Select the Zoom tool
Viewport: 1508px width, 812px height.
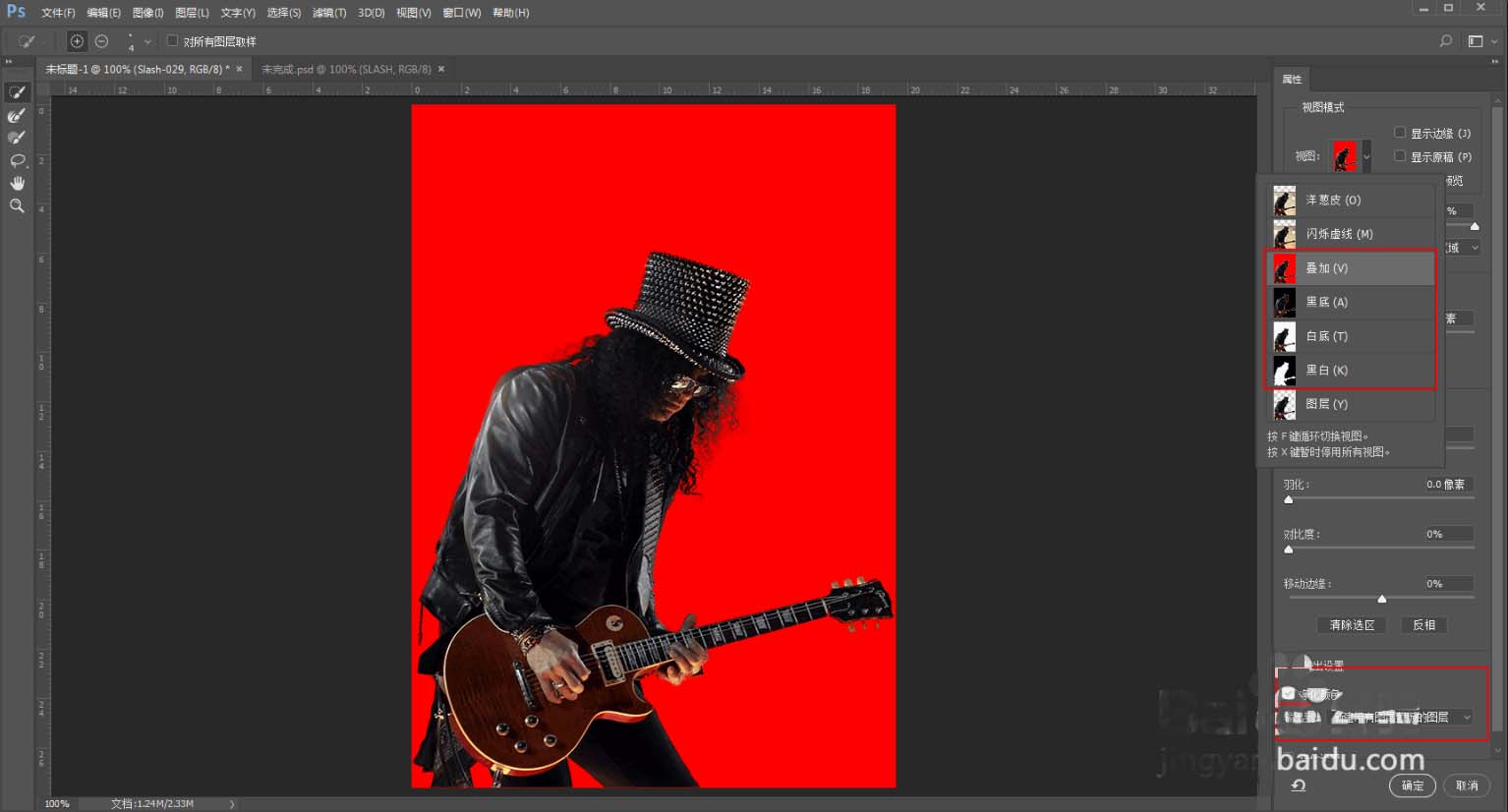(x=17, y=205)
